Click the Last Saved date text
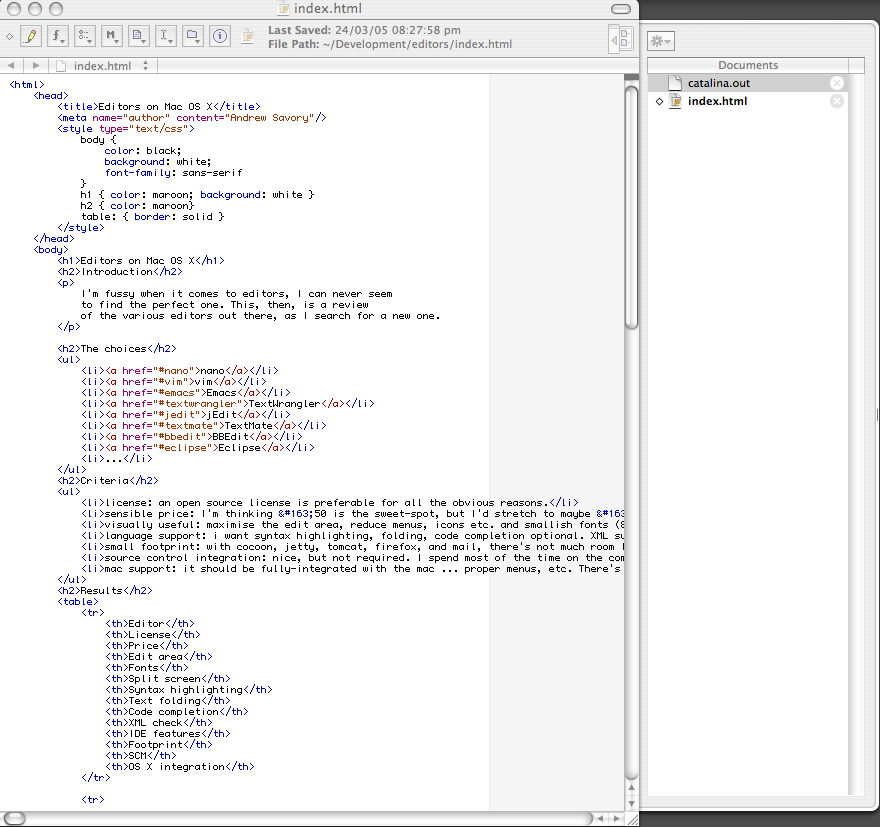 (x=364, y=30)
